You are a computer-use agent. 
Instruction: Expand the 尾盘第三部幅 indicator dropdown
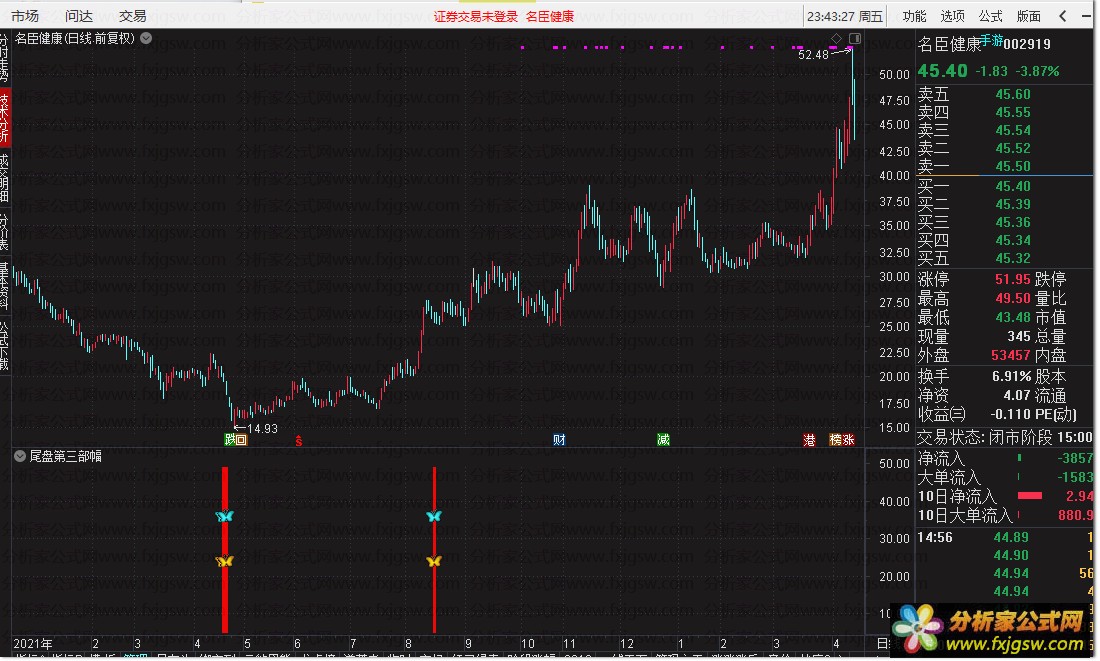tap(20, 456)
